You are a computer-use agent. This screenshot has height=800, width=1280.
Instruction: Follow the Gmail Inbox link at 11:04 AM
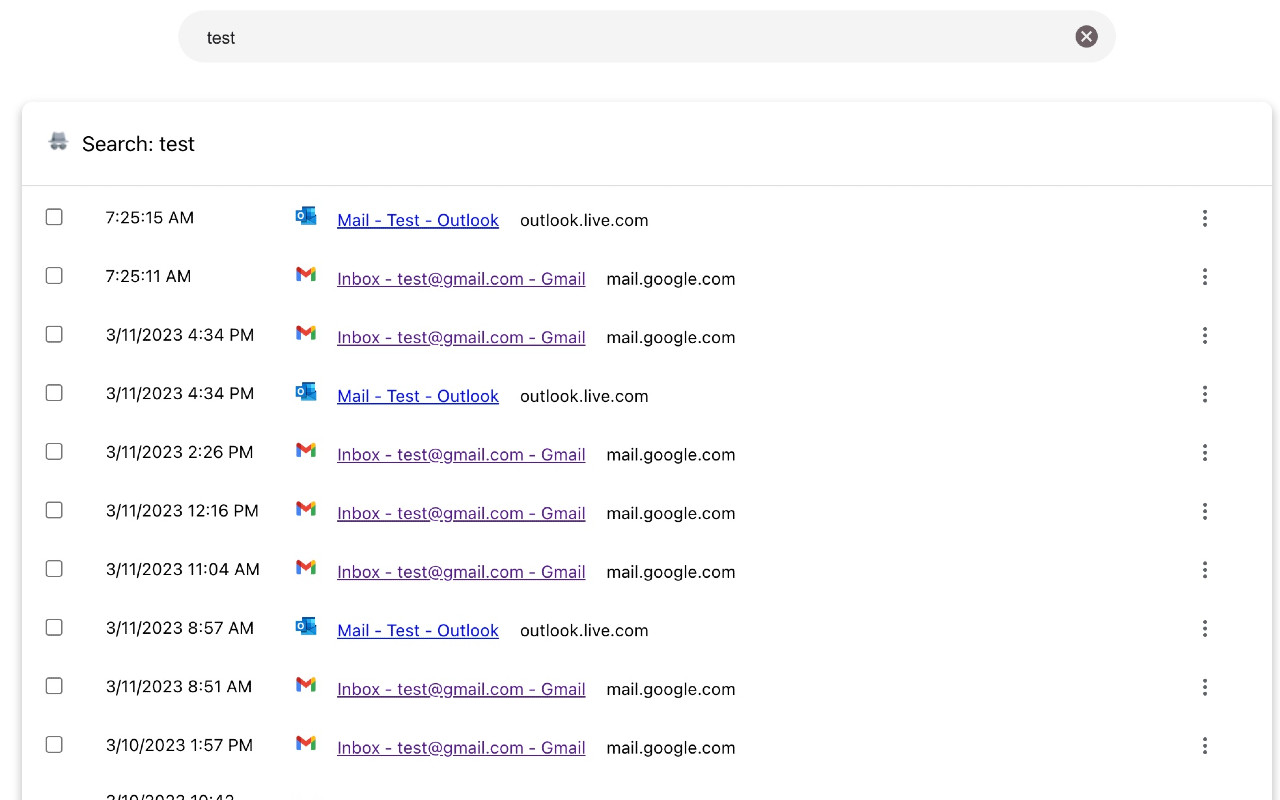(461, 572)
